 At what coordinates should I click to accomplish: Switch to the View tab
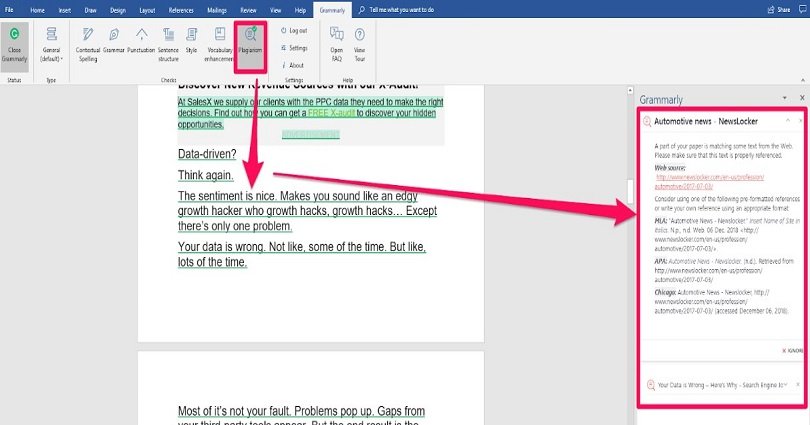276,10
